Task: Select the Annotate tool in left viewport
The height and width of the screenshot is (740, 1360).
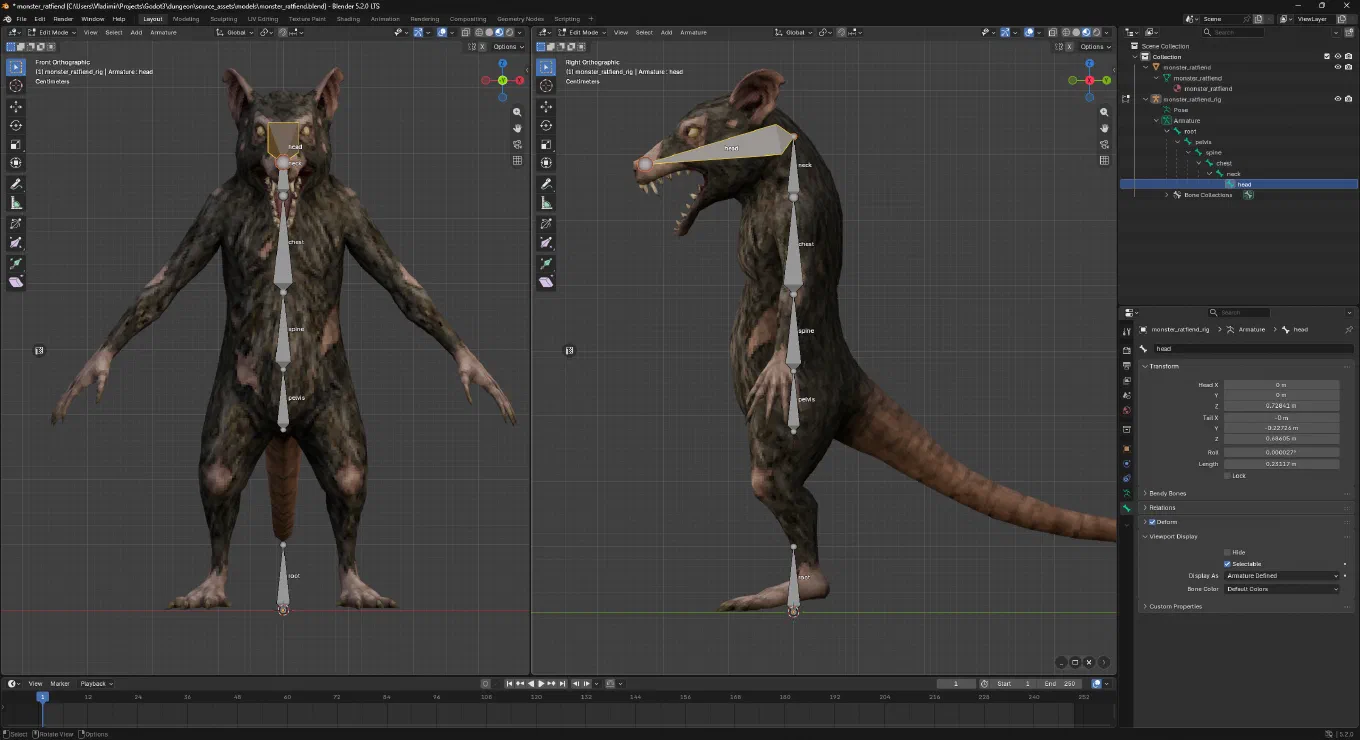Action: (16, 184)
